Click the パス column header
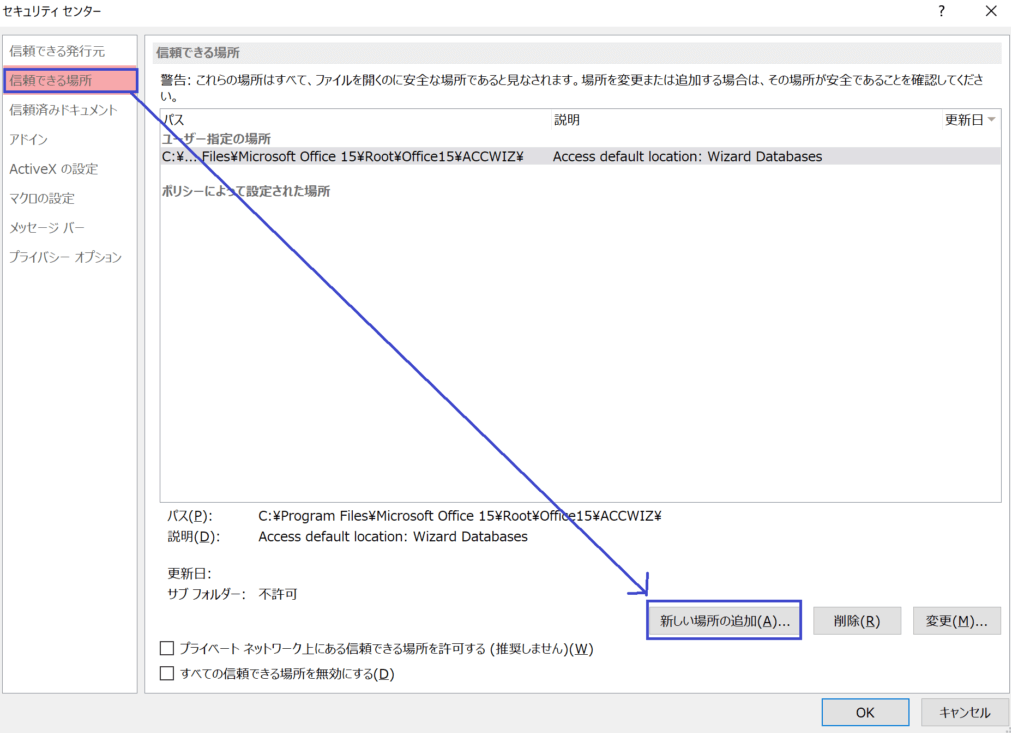The width and height of the screenshot is (1011, 733). [x=174, y=120]
